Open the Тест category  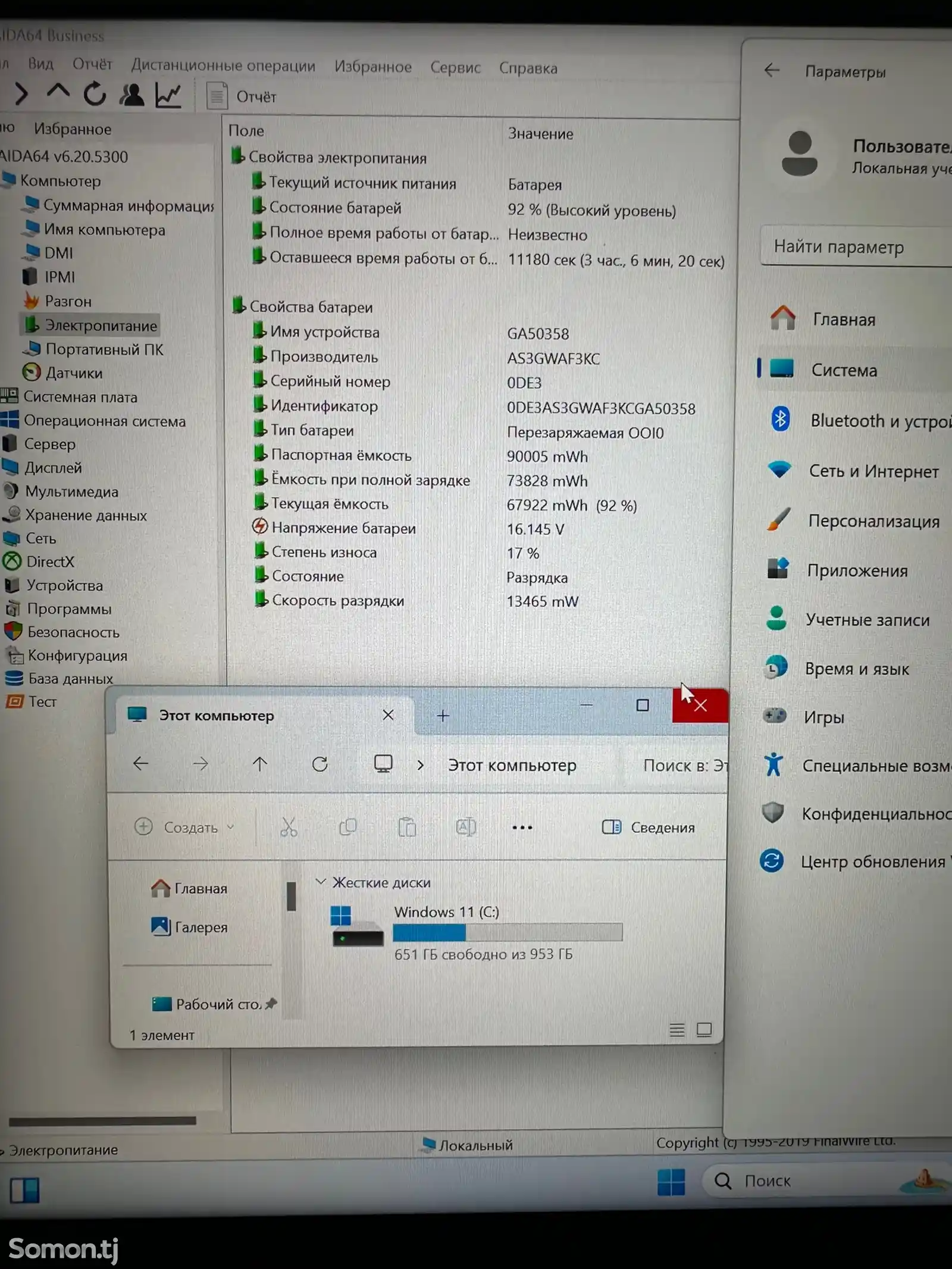point(32,702)
